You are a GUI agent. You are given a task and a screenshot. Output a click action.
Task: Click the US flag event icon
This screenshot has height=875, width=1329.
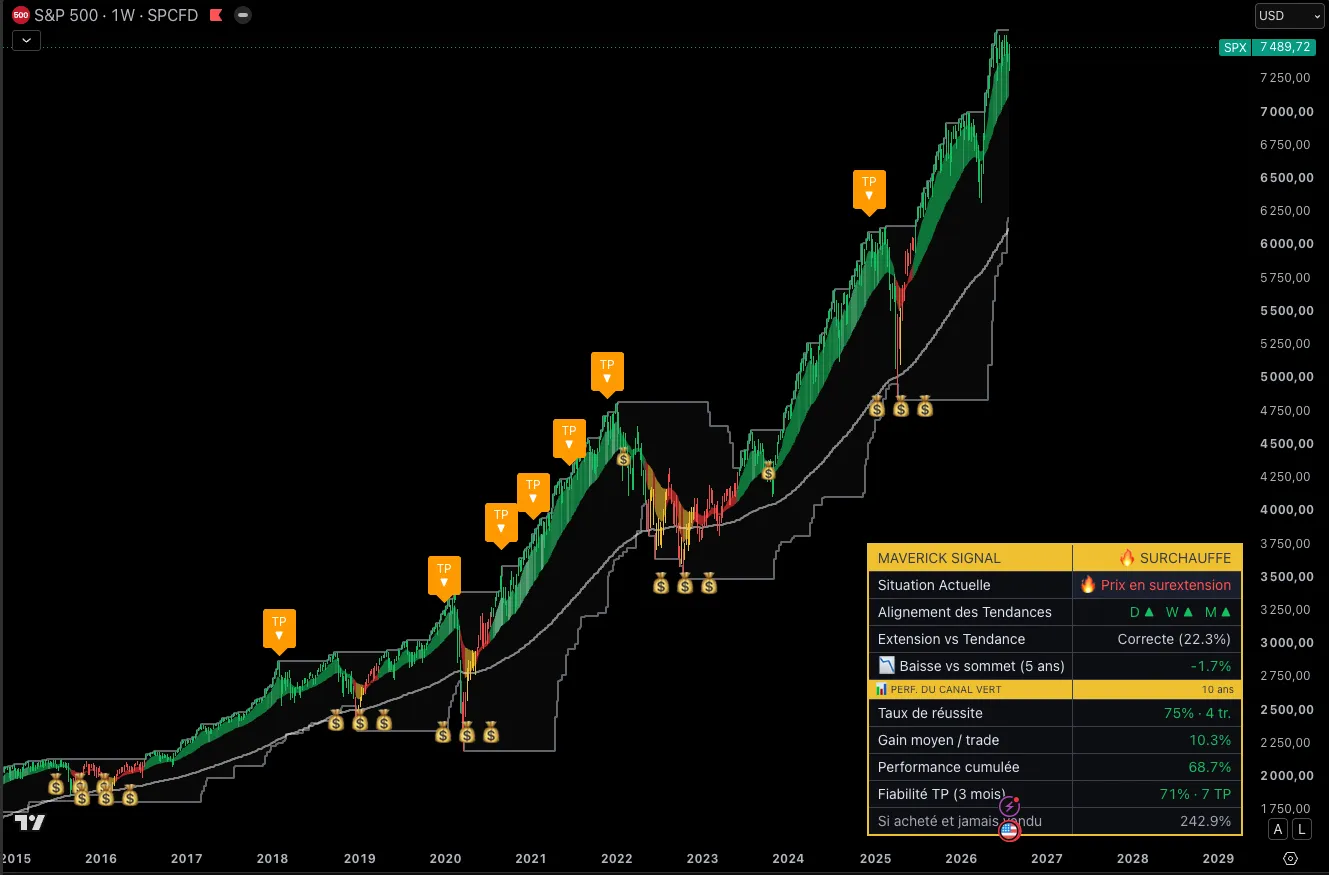tap(1009, 830)
